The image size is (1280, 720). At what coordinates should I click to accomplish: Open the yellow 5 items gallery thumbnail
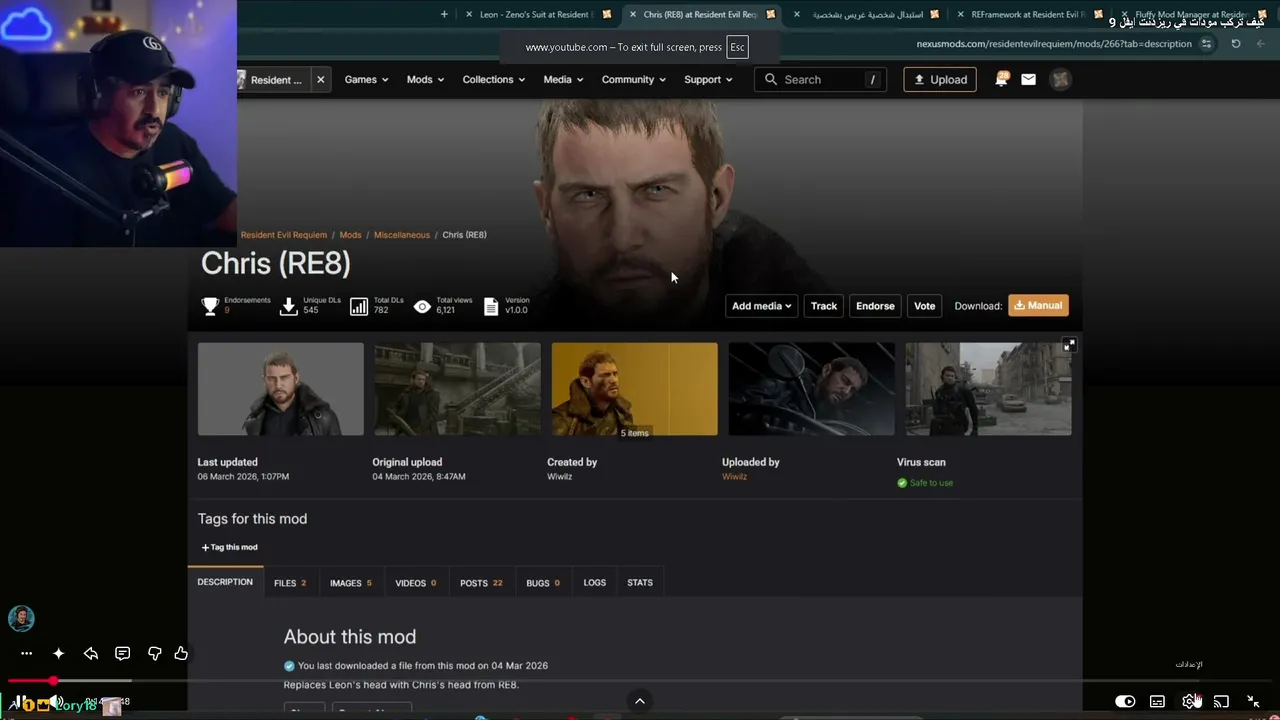pyautogui.click(x=634, y=389)
